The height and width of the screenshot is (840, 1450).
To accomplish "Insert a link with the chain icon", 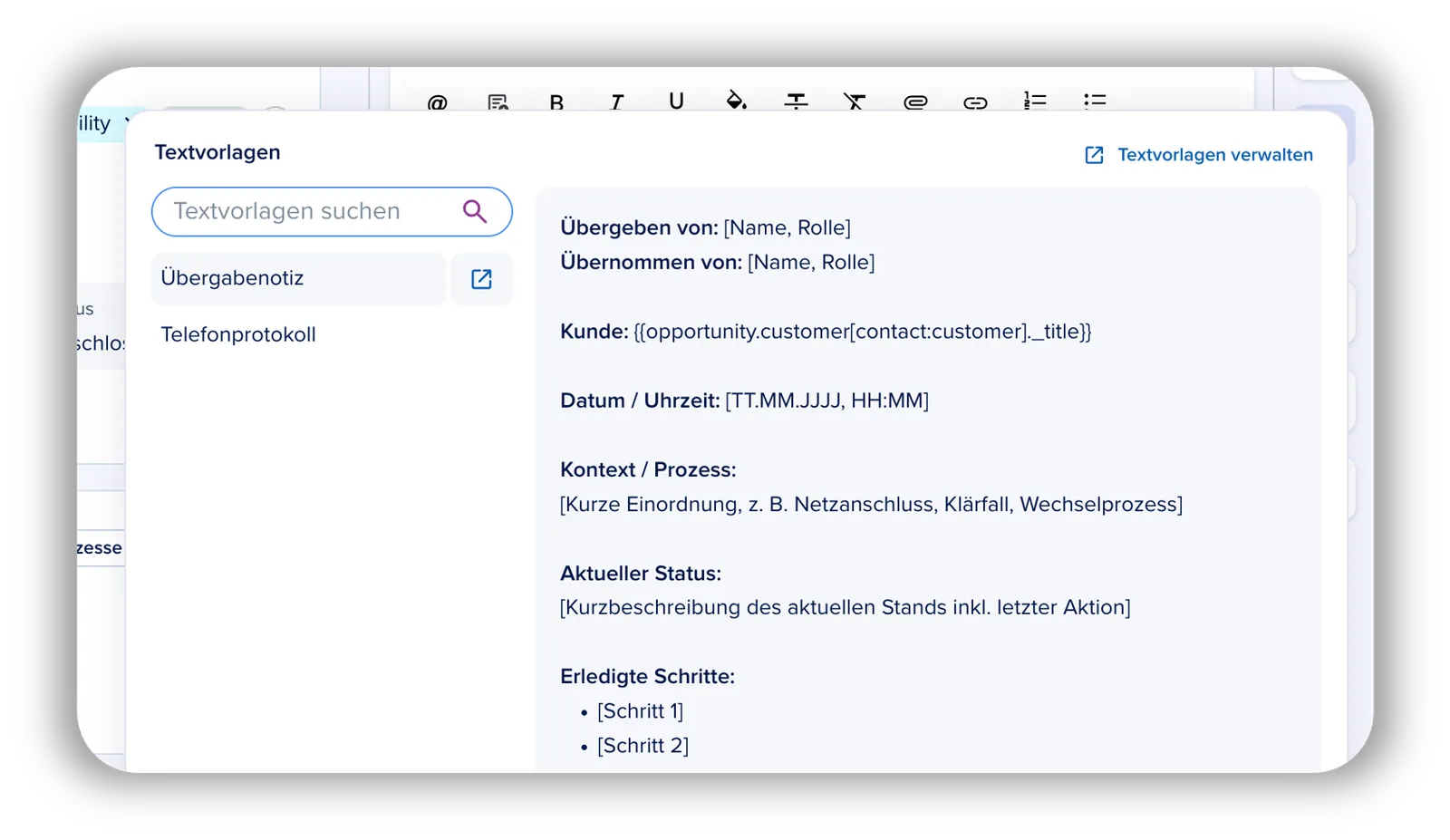I will pos(975,102).
